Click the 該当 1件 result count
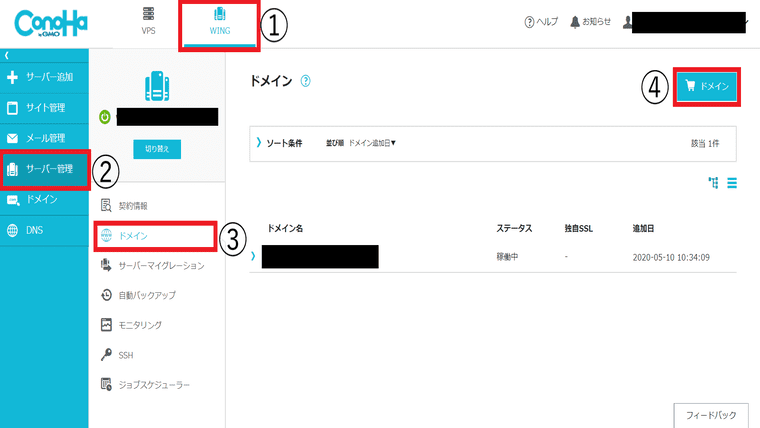760x428 pixels. click(705, 143)
